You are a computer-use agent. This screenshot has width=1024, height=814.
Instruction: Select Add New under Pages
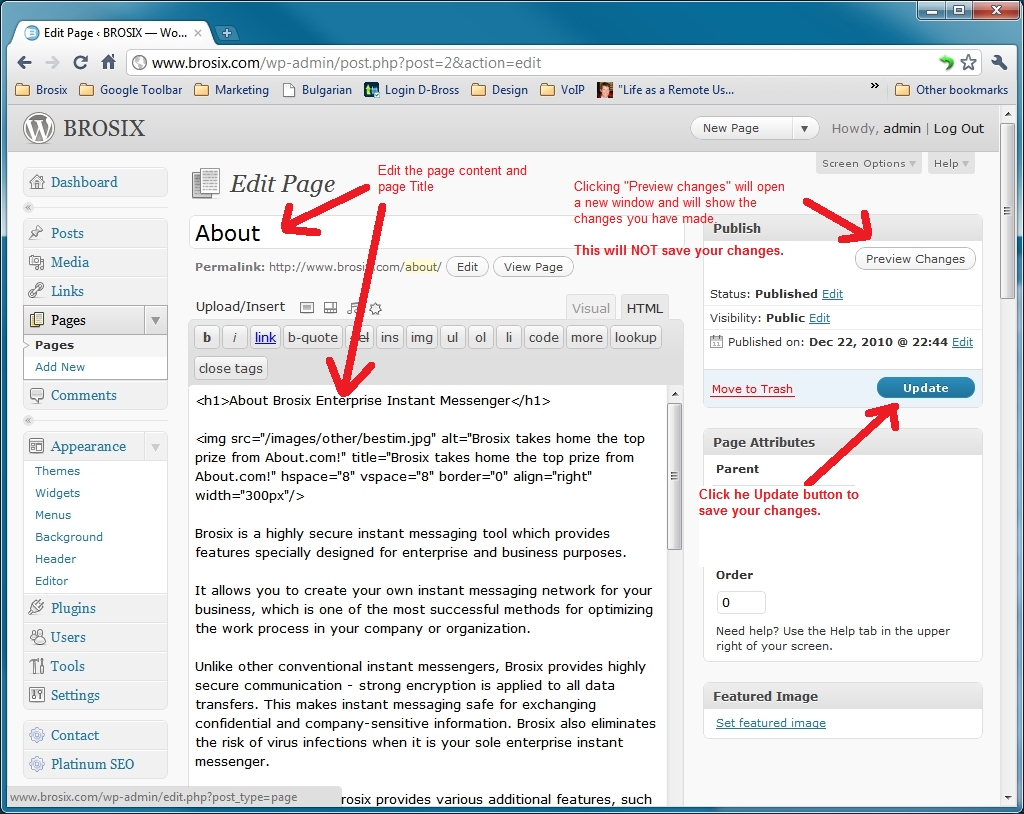coord(60,367)
